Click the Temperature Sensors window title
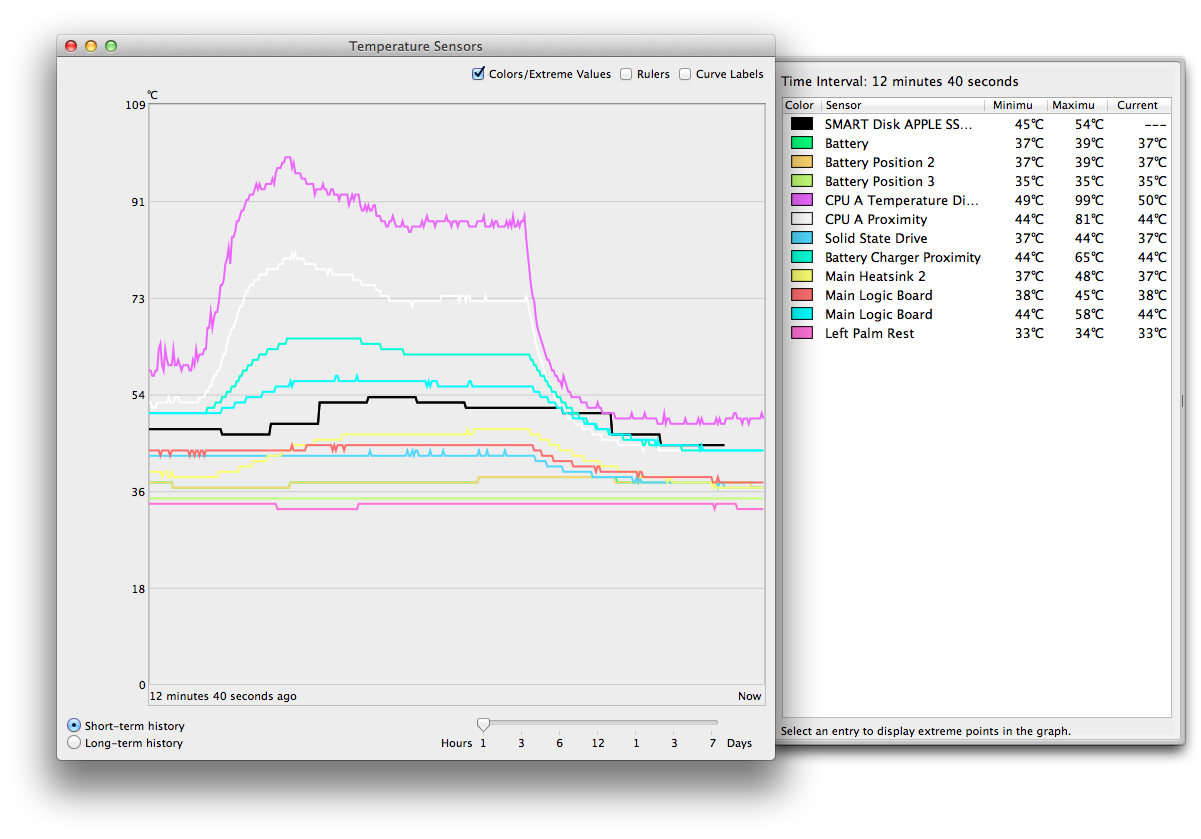This screenshot has height=839, width=1201. pyautogui.click(x=416, y=46)
